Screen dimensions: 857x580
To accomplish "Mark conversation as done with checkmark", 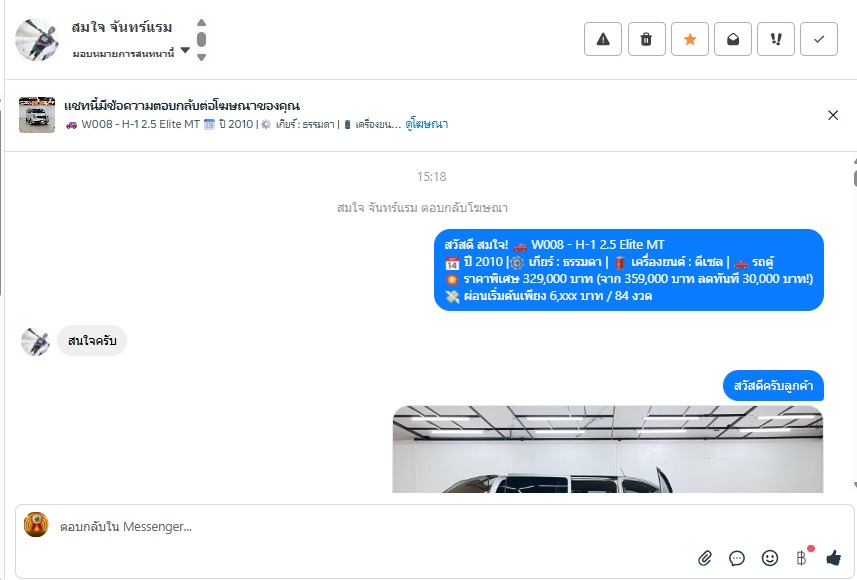I will 819,39.
